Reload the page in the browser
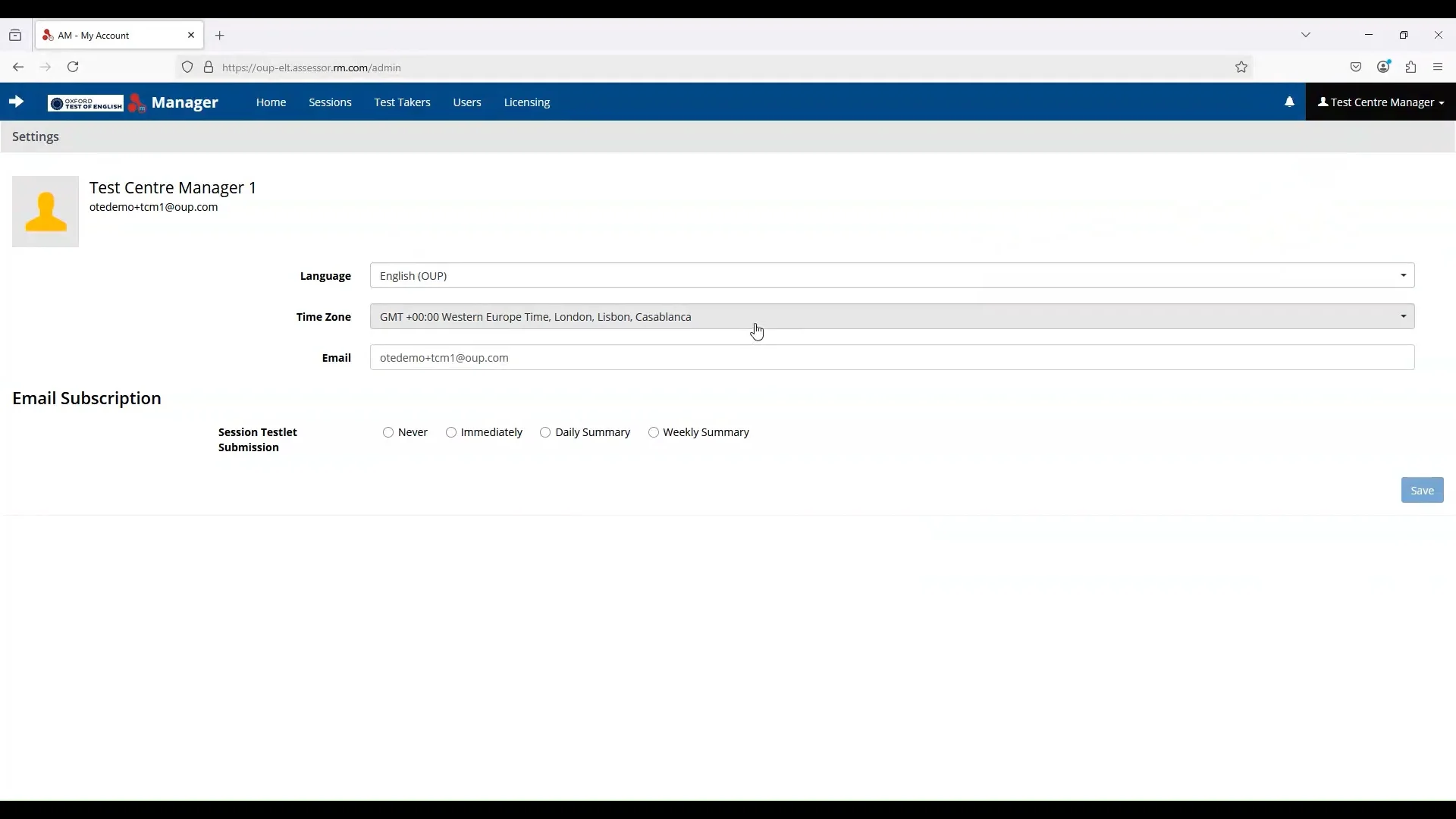 click(x=73, y=67)
